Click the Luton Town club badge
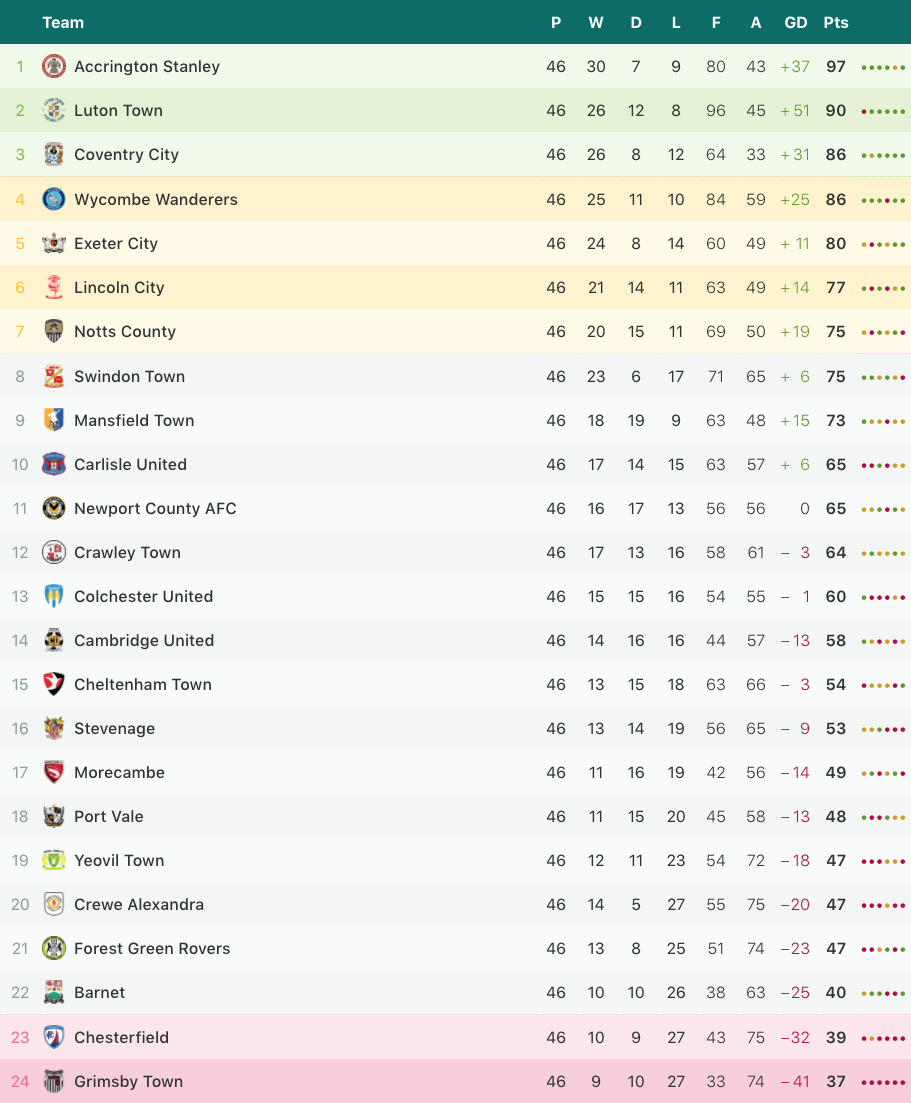This screenshot has height=1103, width=911. point(53,110)
